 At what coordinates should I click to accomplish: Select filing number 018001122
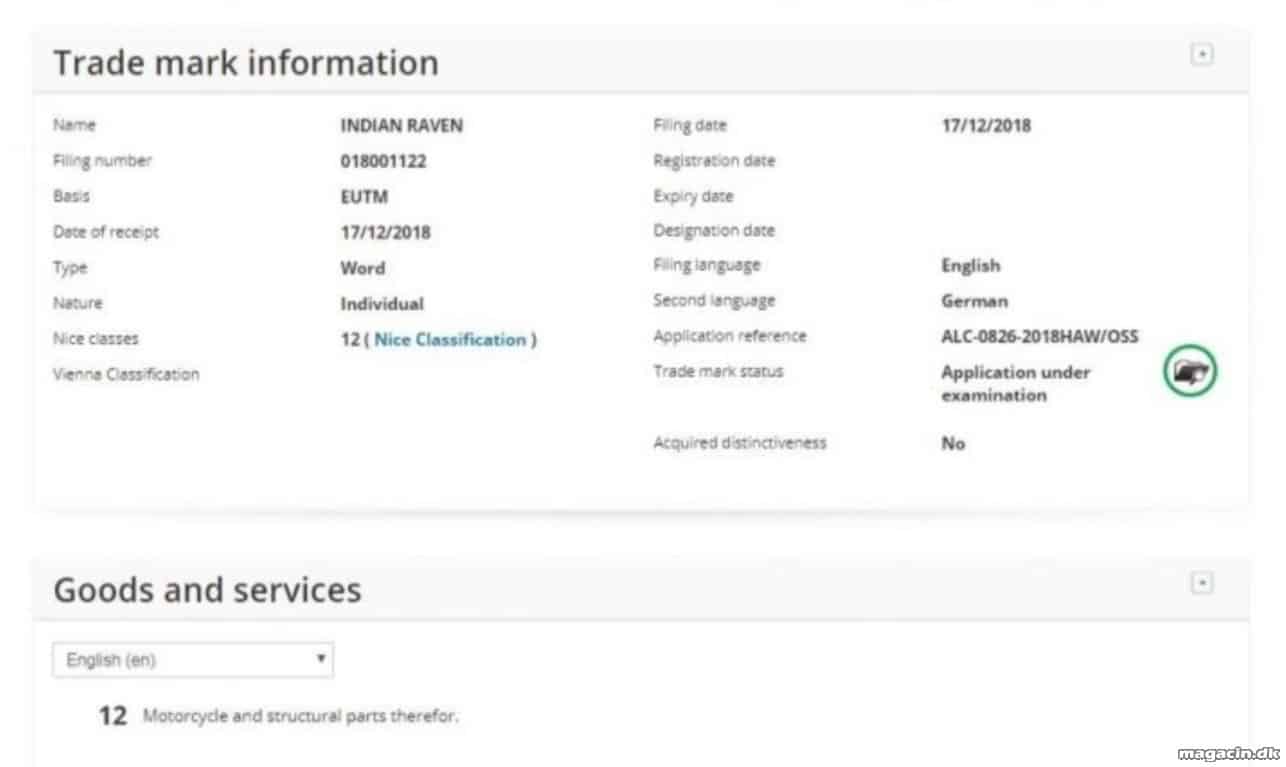[383, 161]
